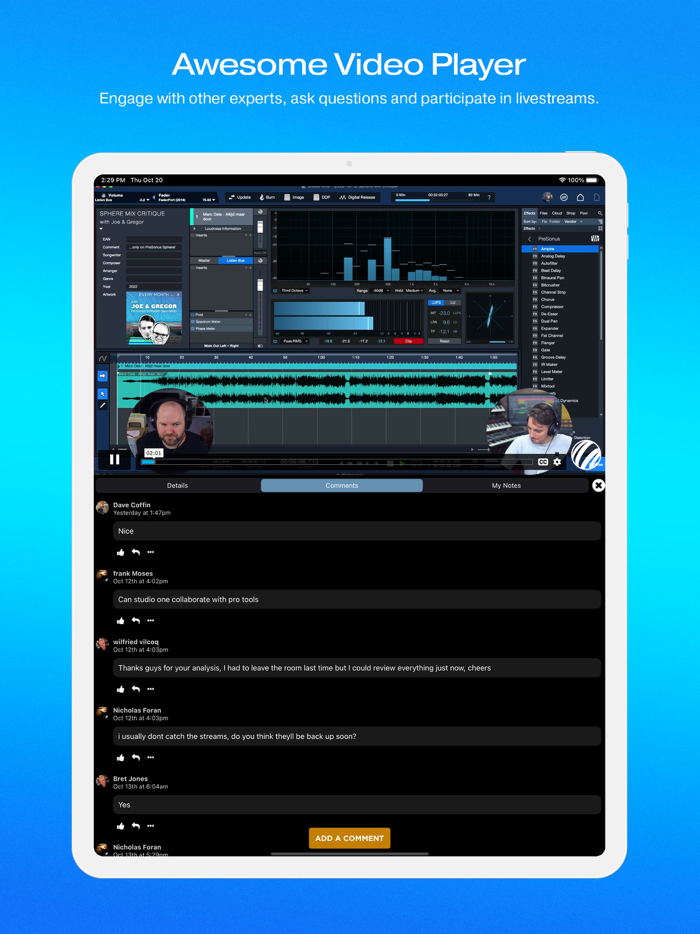This screenshot has width=700, height=934.
Task: Open the Vendor sort dropdown
Action: (573, 222)
